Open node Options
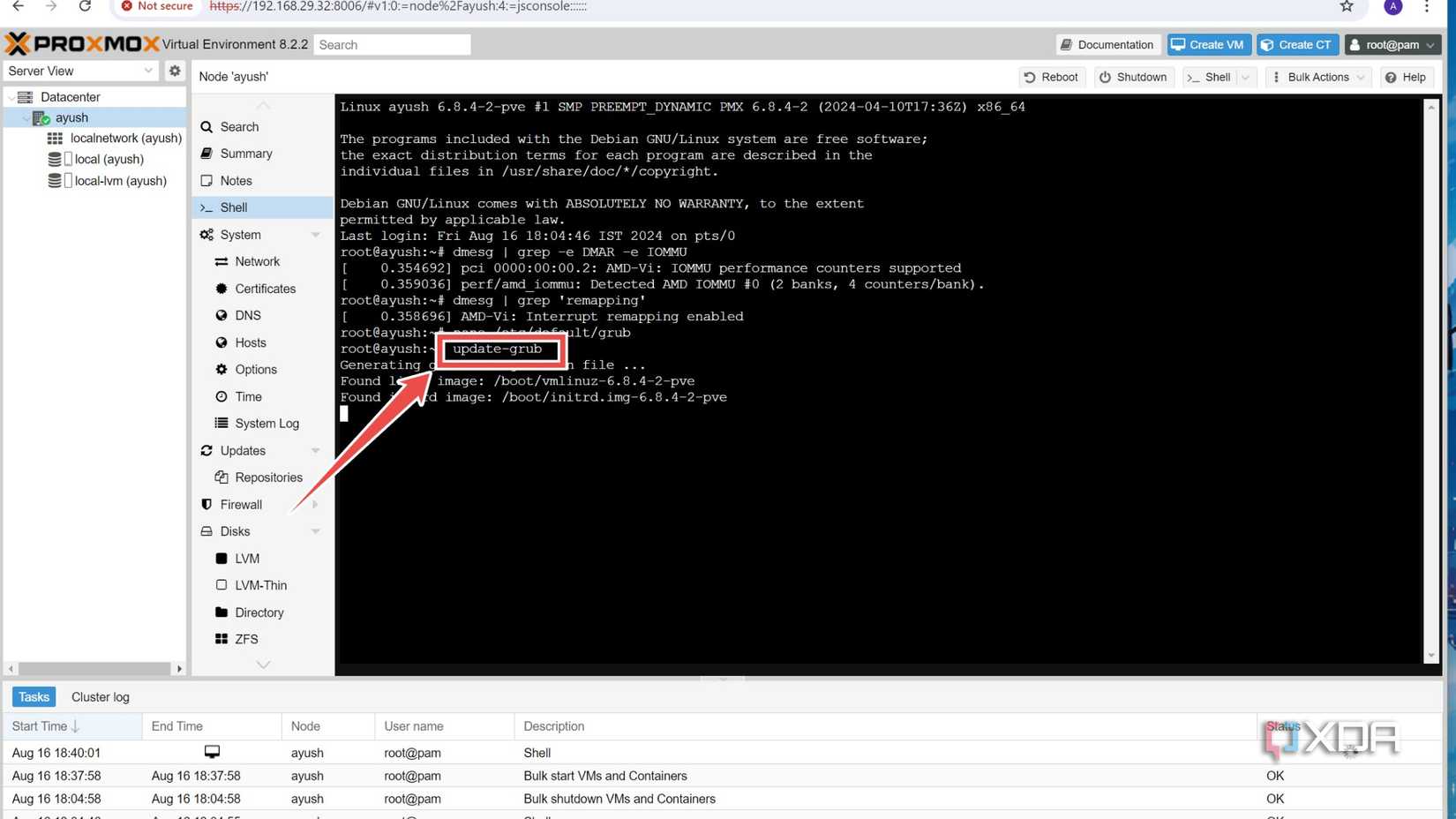 click(255, 369)
